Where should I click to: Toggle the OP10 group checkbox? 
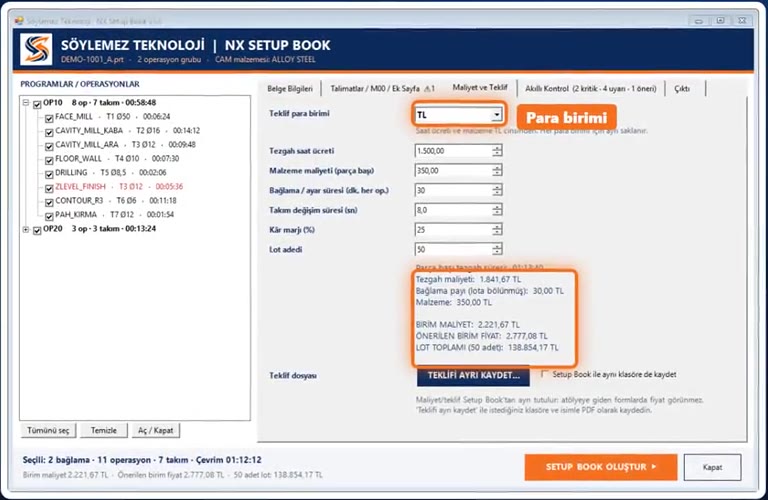pos(37,104)
